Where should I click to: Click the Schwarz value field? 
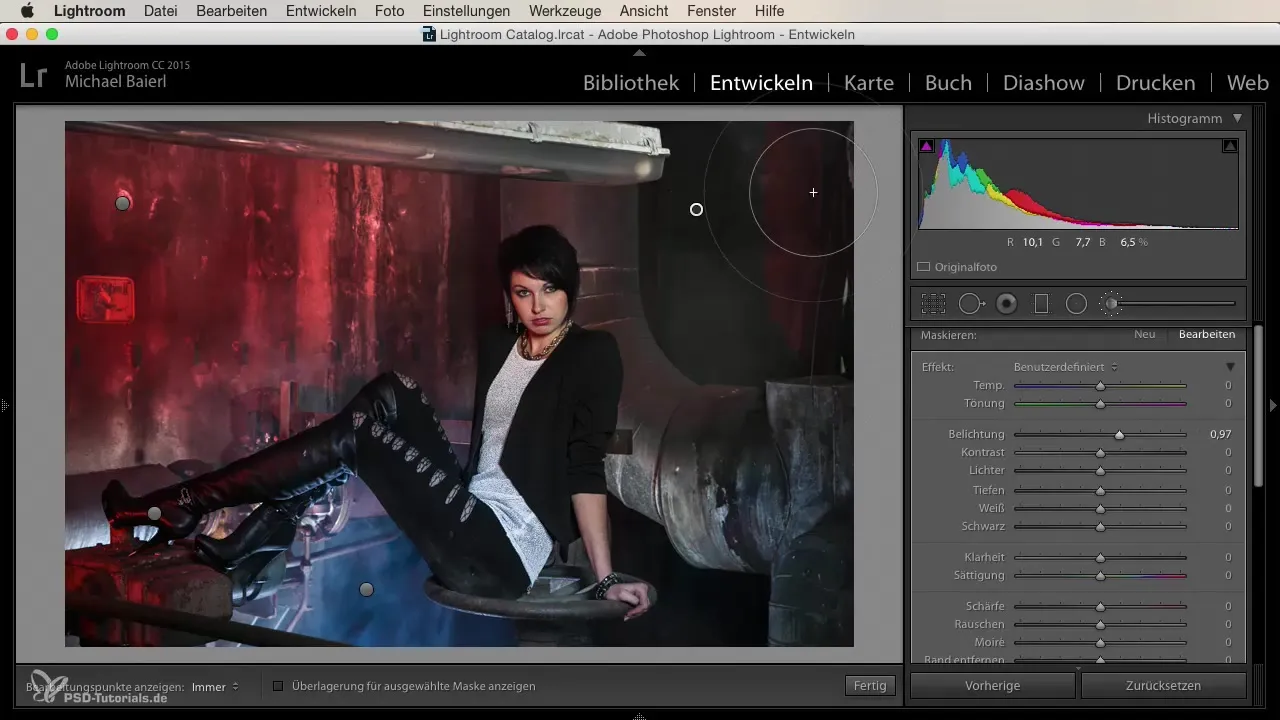click(1227, 526)
